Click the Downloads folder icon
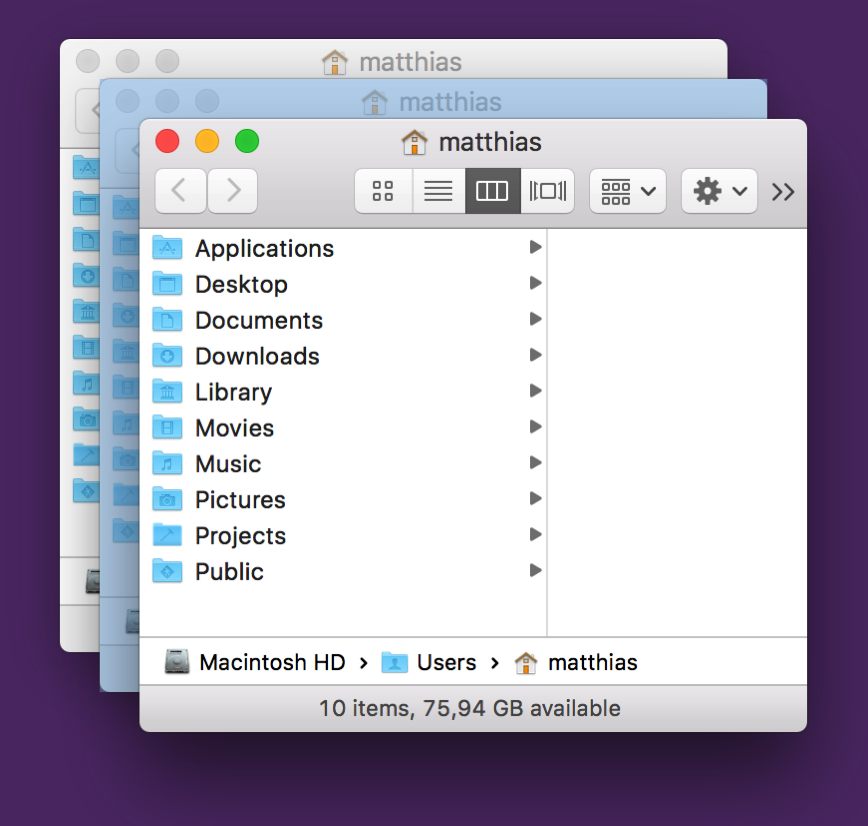This screenshot has height=826, width=868. (167, 356)
